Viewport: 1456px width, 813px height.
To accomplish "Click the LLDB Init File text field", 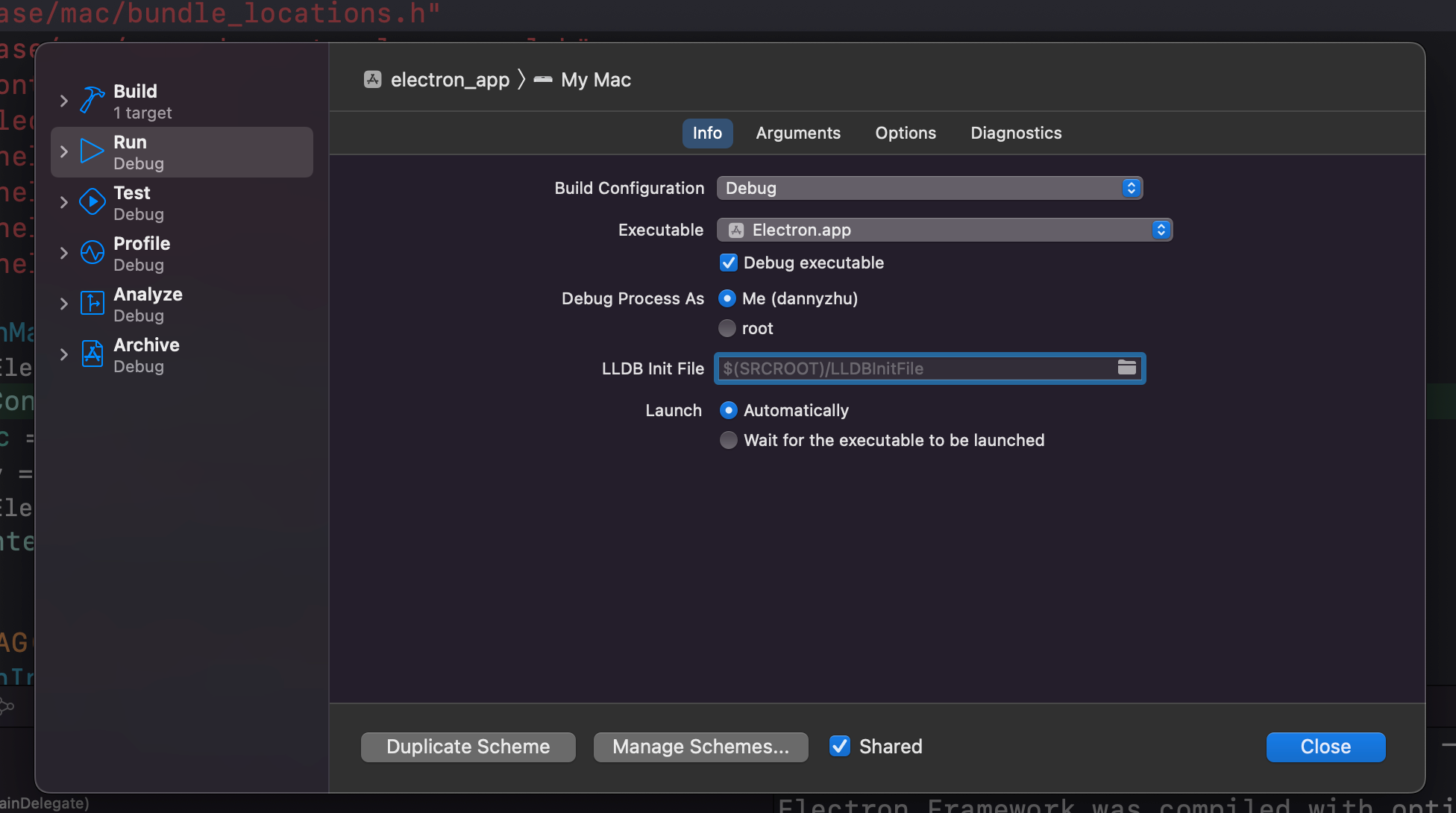I will (x=929, y=368).
